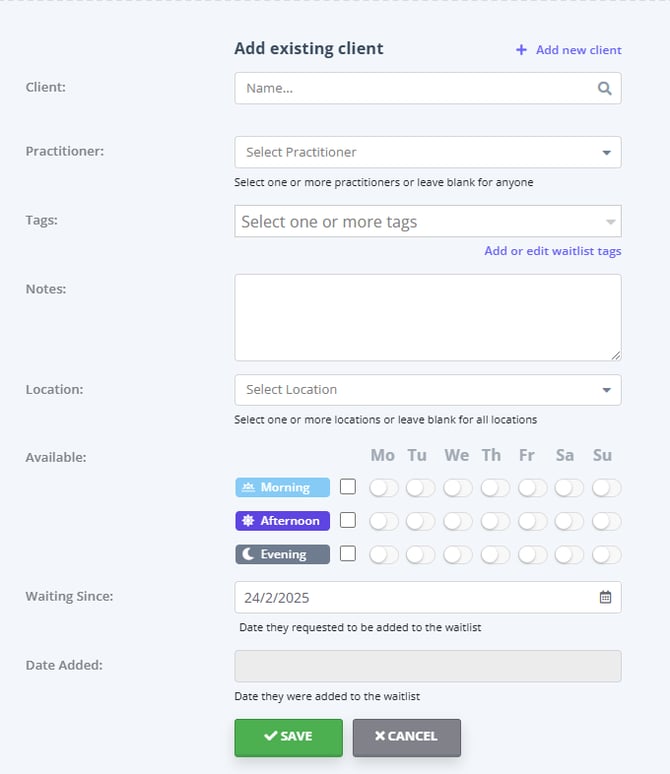Enable Friday afternoon availability switch
Image resolution: width=670 pixels, height=774 pixels.
click(x=532, y=521)
